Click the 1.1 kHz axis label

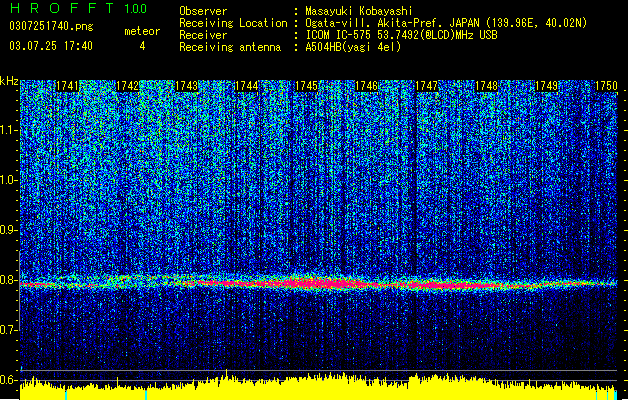coord(9,130)
